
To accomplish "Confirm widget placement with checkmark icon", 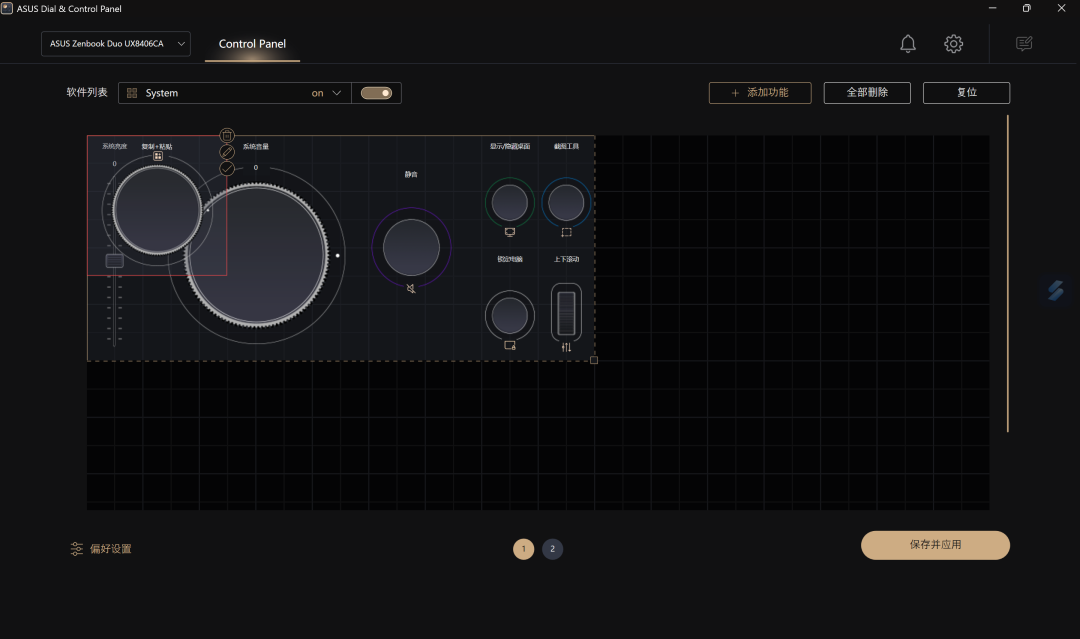I will click(x=227, y=168).
